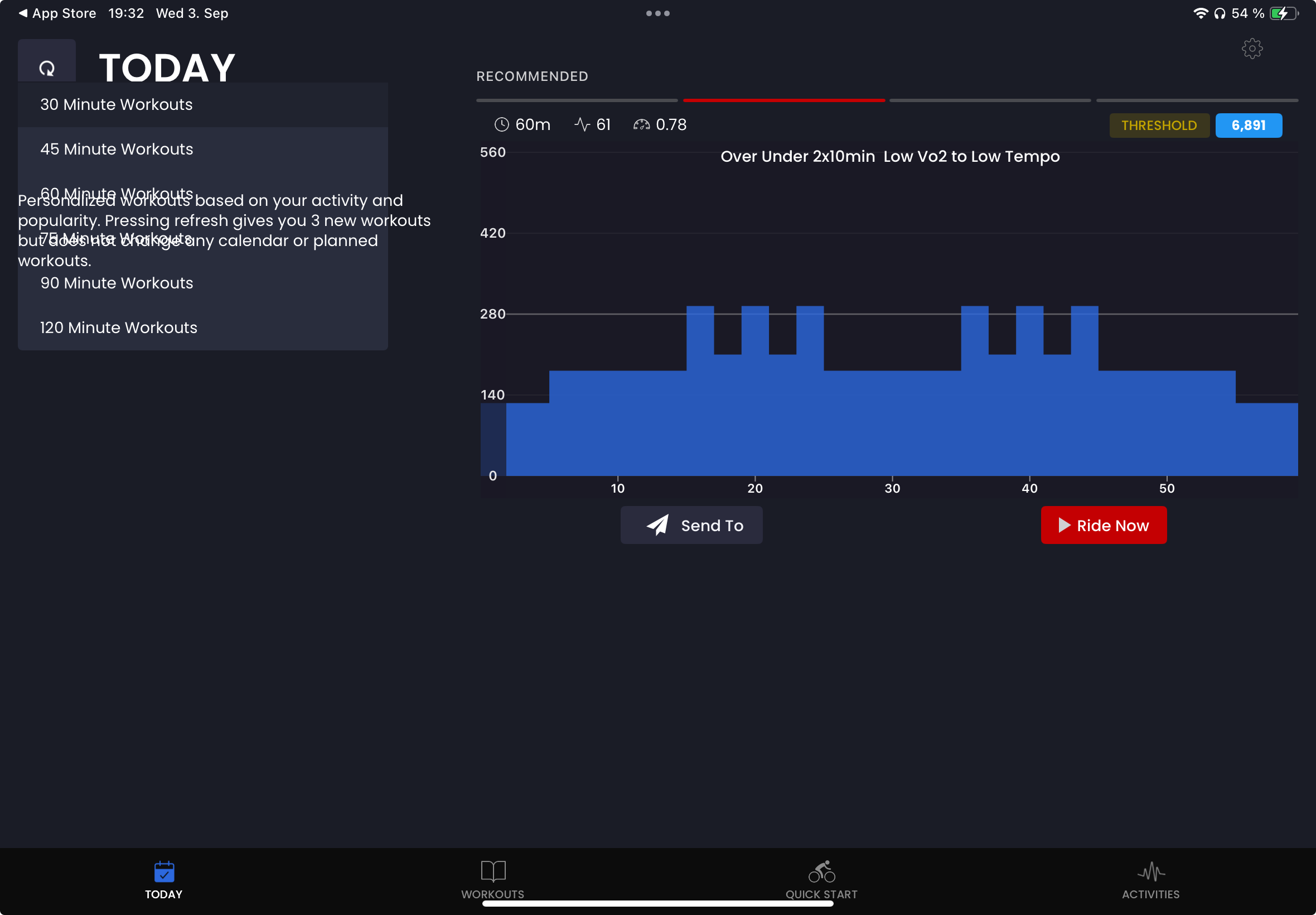Image resolution: width=1316 pixels, height=915 pixels.
Task: Tap the clock duration icon
Action: (501, 124)
